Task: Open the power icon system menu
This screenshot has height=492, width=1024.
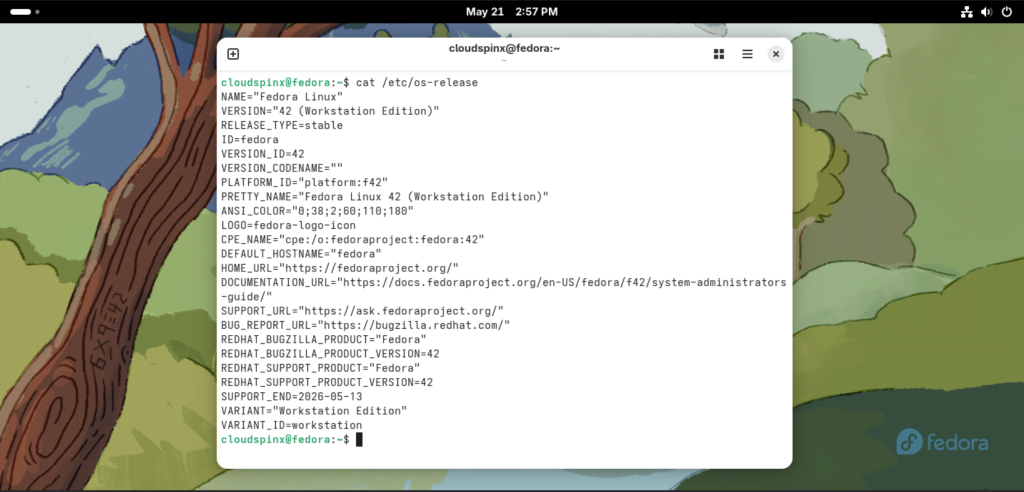Action: point(1006,12)
